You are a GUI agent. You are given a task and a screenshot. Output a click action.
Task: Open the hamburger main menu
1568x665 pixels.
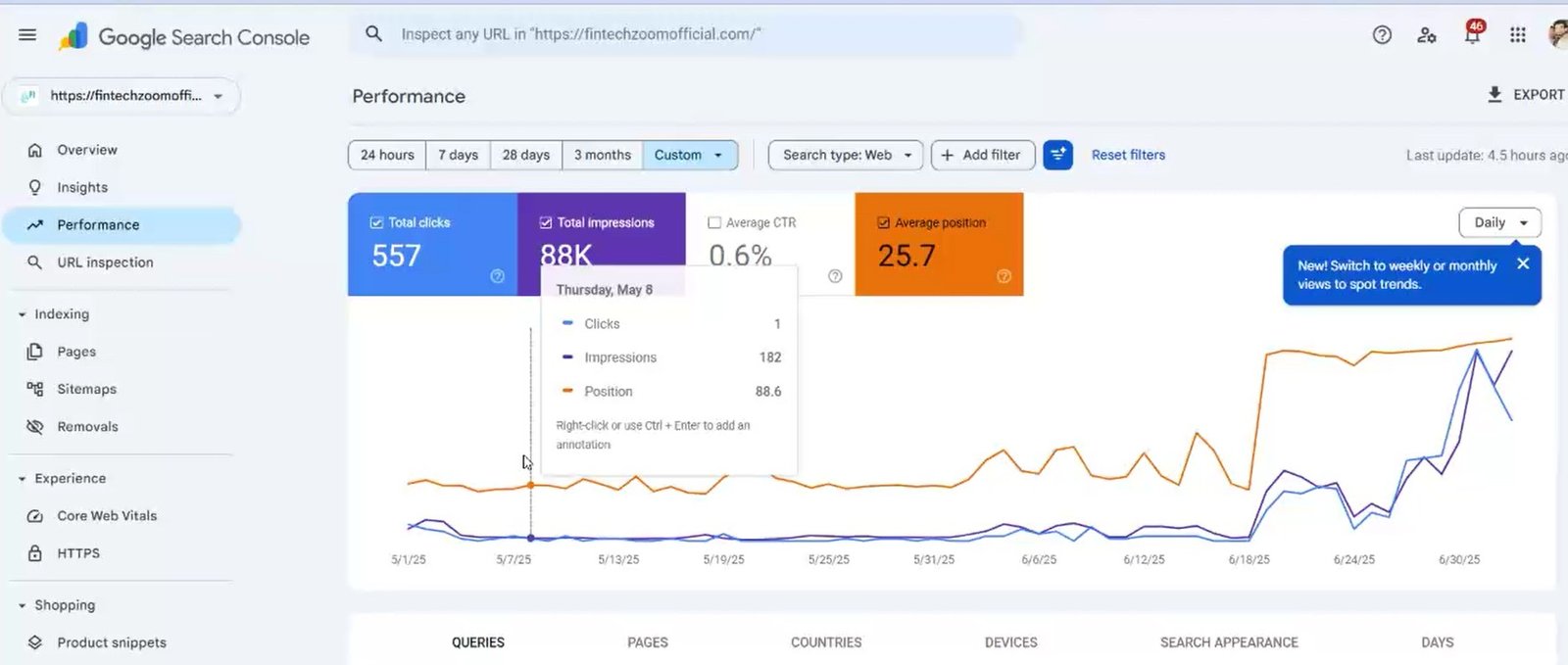(27, 35)
